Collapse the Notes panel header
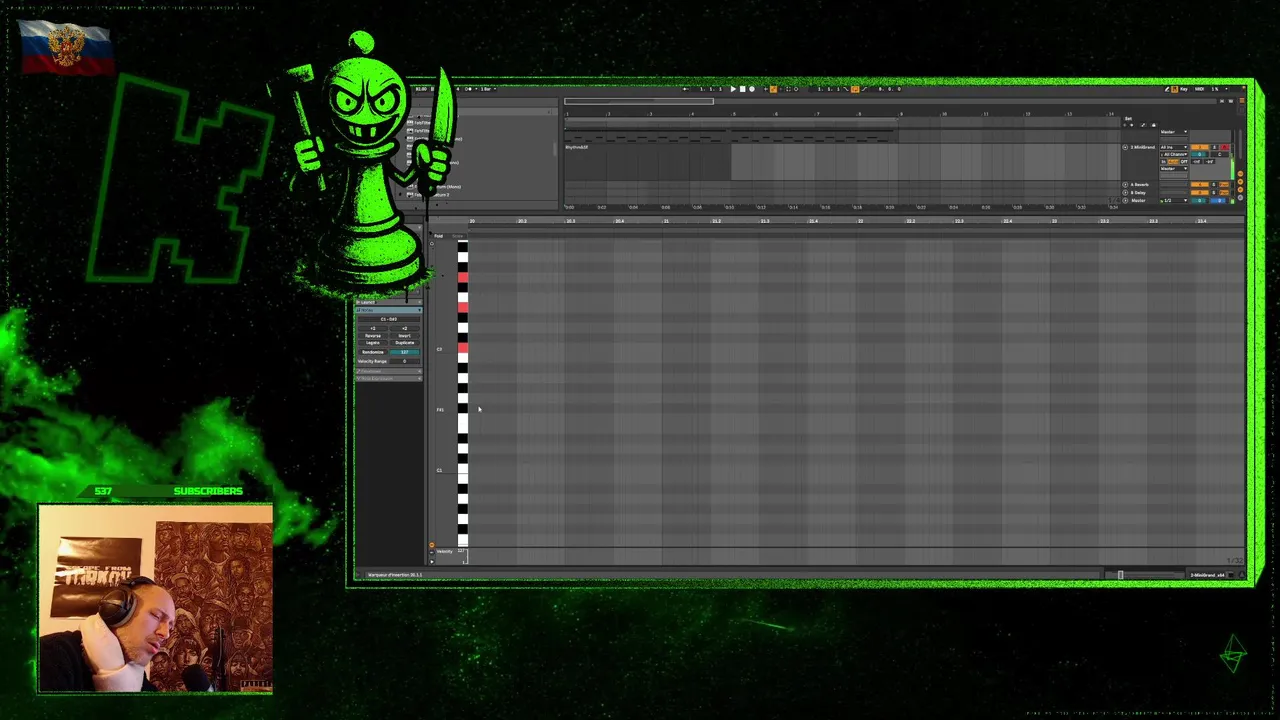1280x720 pixels. (389, 310)
